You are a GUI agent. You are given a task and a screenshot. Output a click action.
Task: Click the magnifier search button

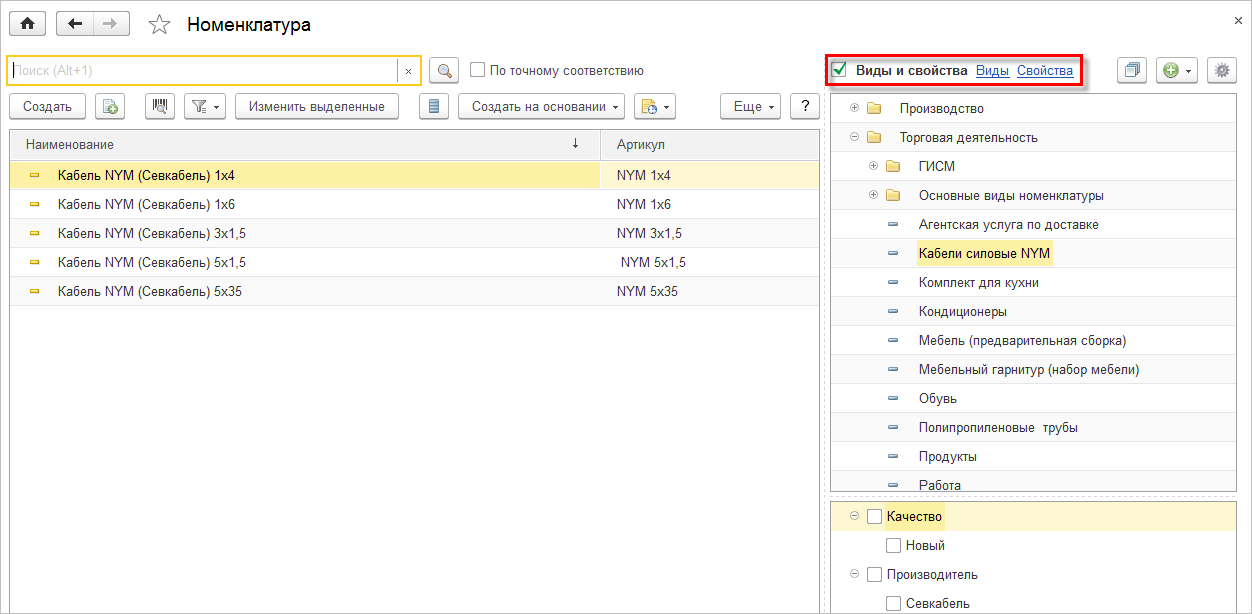[444, 71]
